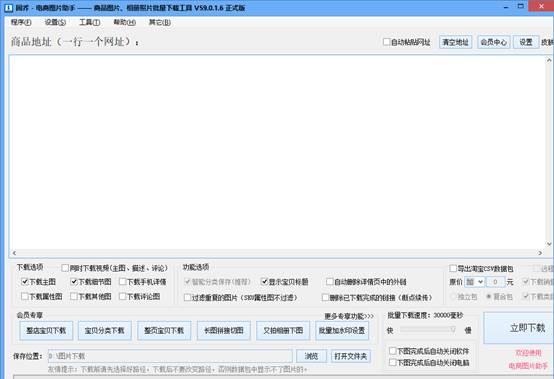This screenshot has height=379, width=554.
Task: Click the horizontal scrollbar's right arrow
Action: tap(540, 253)
